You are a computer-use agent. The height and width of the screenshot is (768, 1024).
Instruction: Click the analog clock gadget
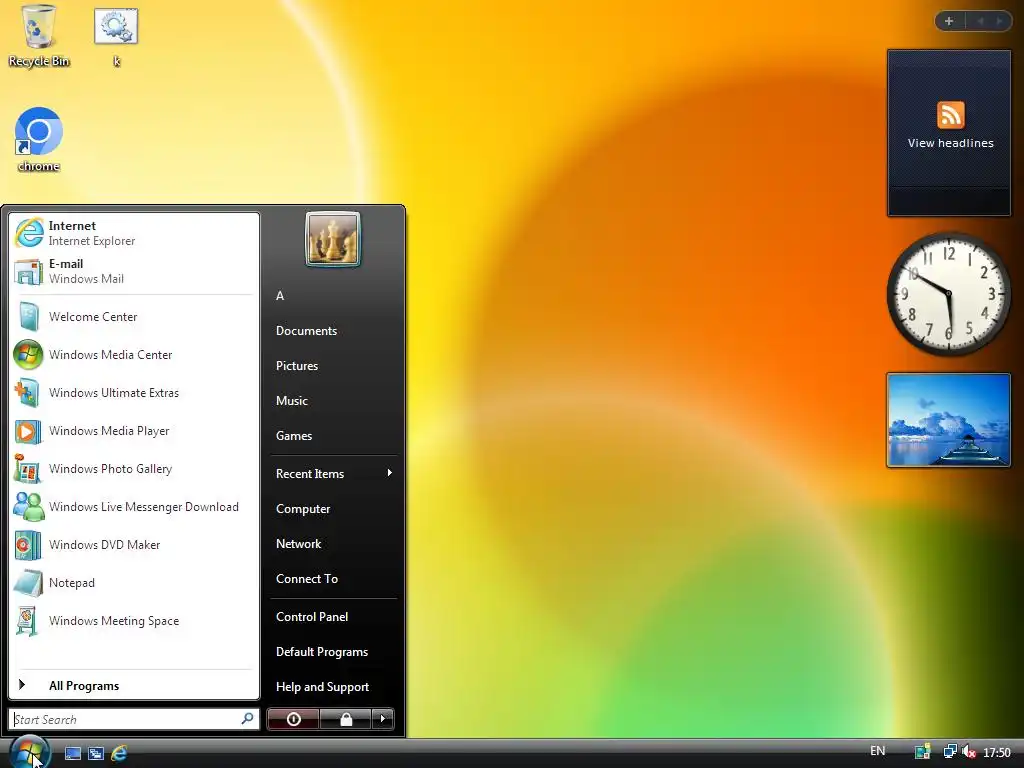coord(949,295)
